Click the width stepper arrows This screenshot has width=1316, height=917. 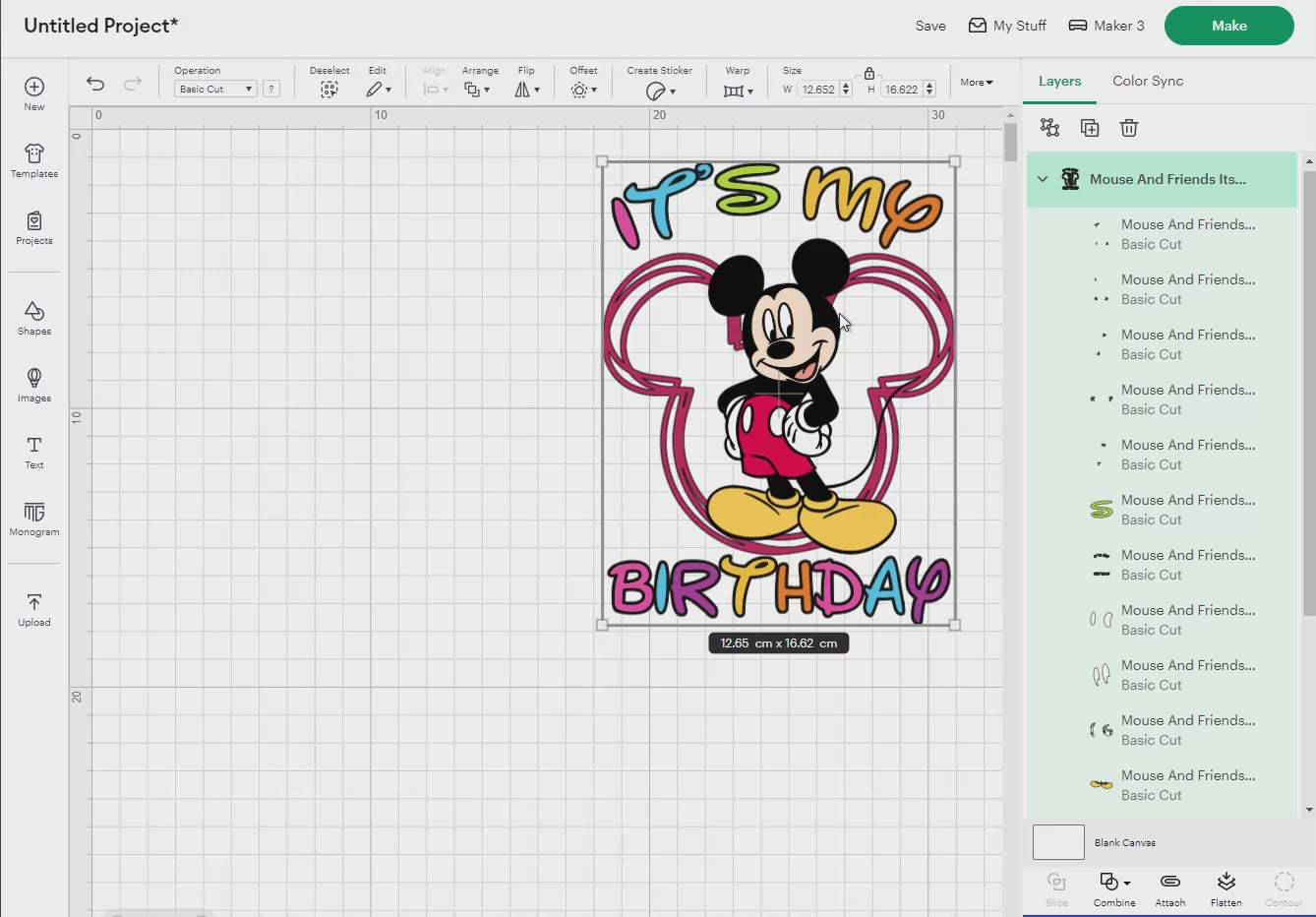point(846,90)
